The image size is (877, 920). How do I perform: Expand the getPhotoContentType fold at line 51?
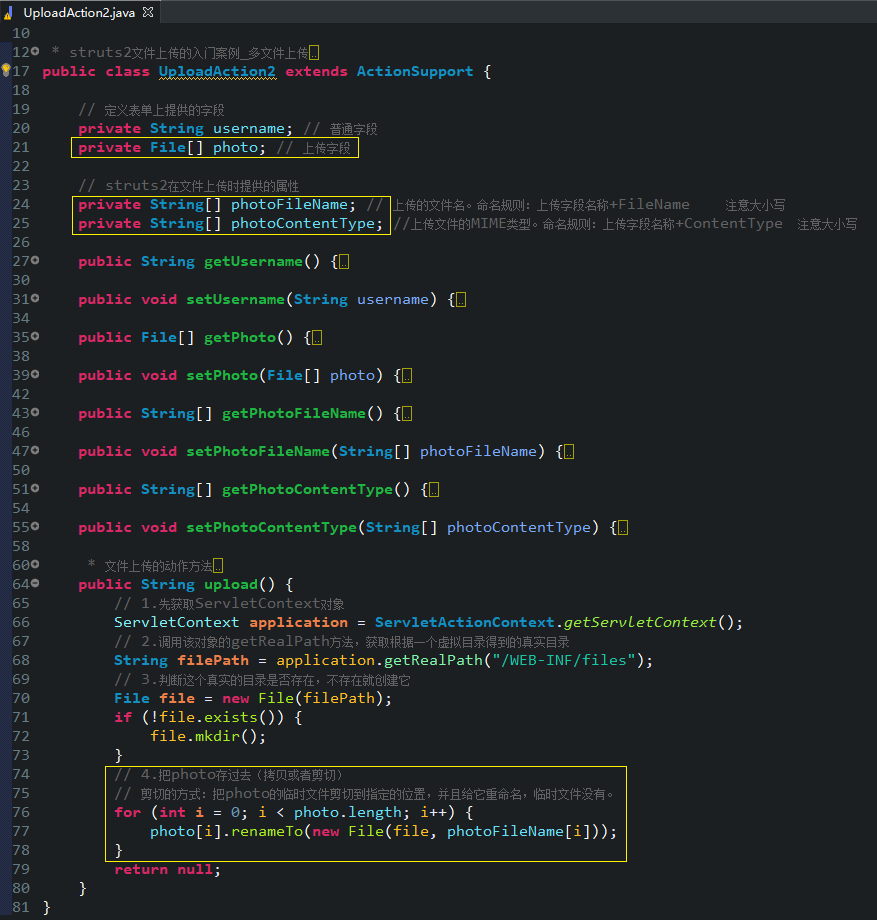point(35,488)
